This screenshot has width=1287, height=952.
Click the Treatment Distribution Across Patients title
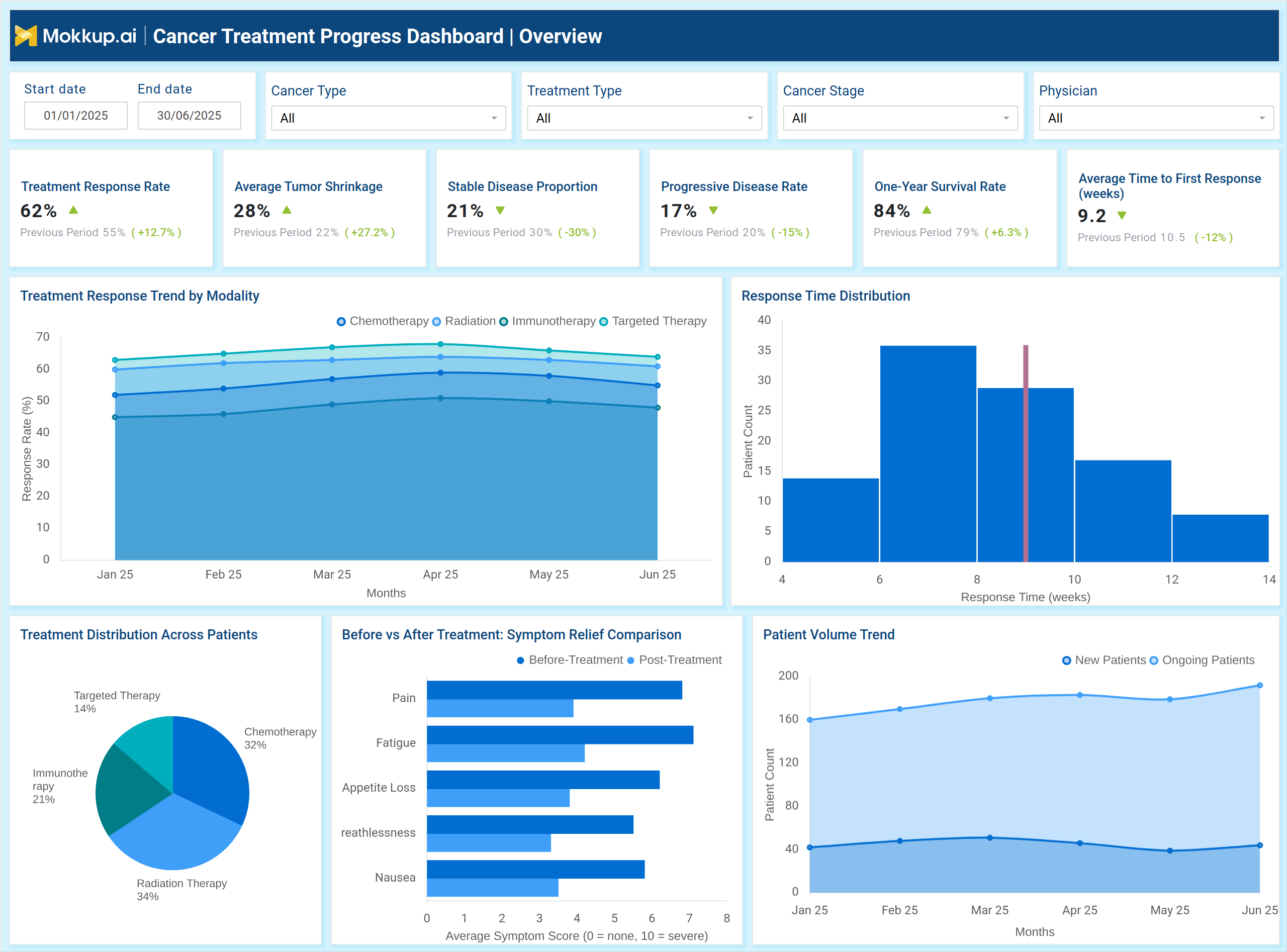(138, 635)
